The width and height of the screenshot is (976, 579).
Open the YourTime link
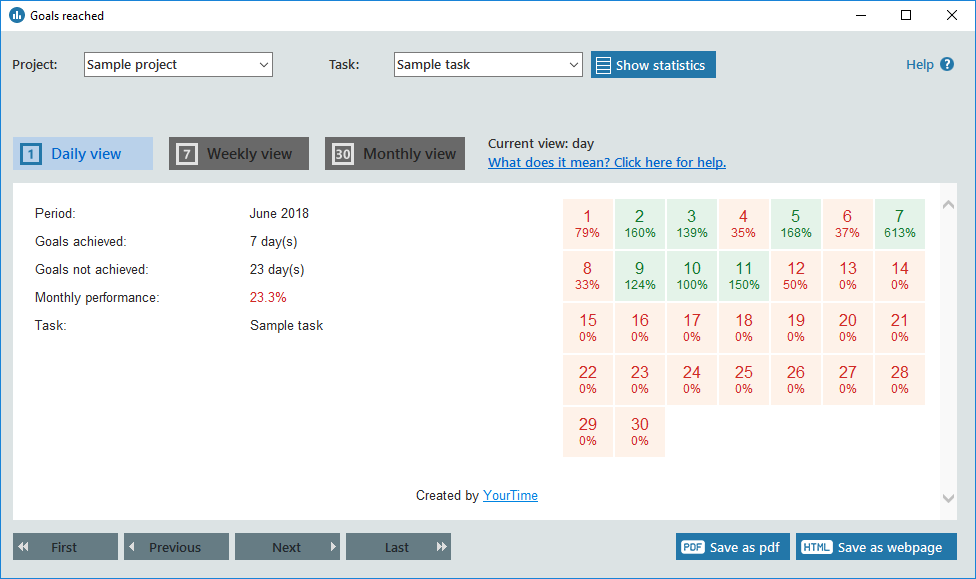(x=510, y=496)
